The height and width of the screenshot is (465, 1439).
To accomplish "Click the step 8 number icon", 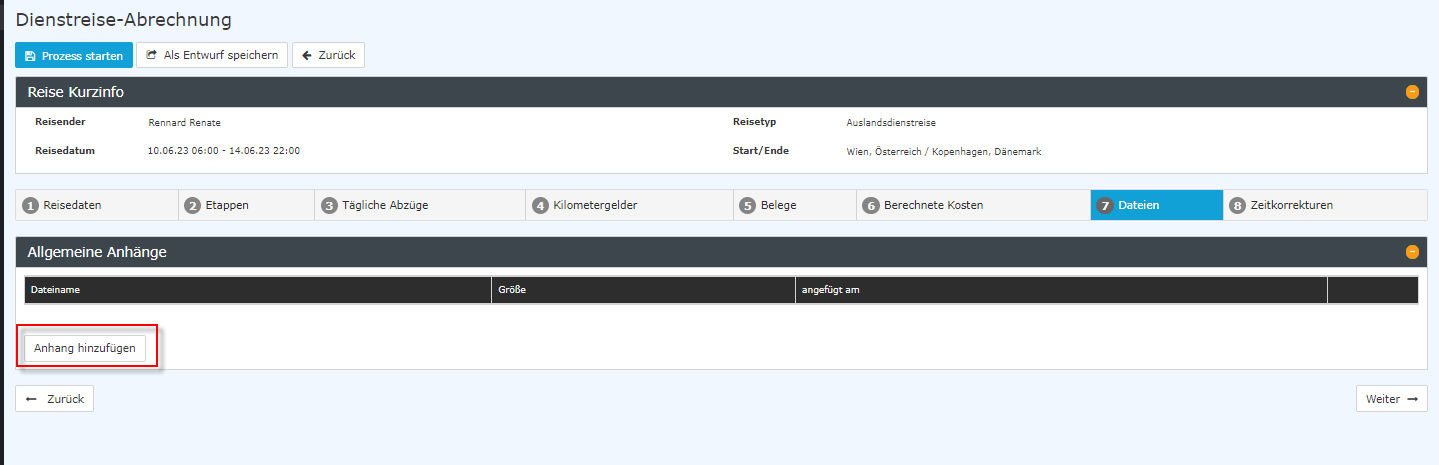I will pyautogui.click(x=1237, y=206).
